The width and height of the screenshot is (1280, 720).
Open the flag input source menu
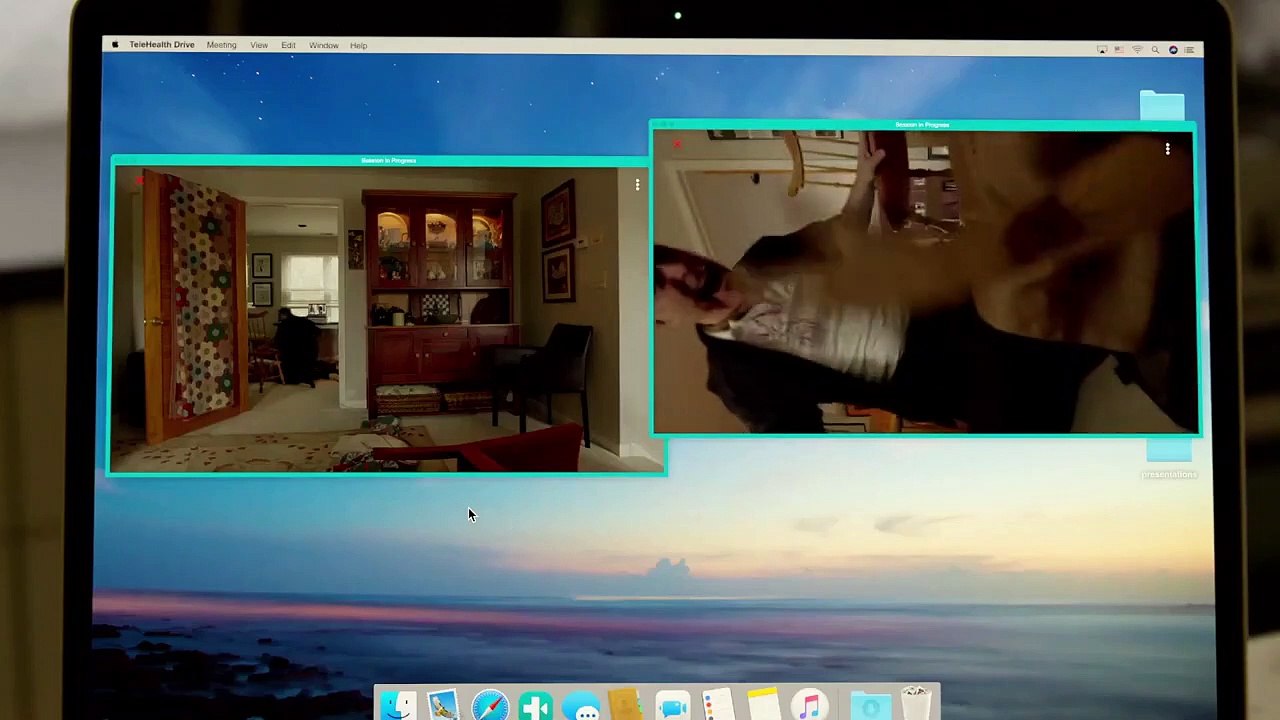pos(1119,49)
